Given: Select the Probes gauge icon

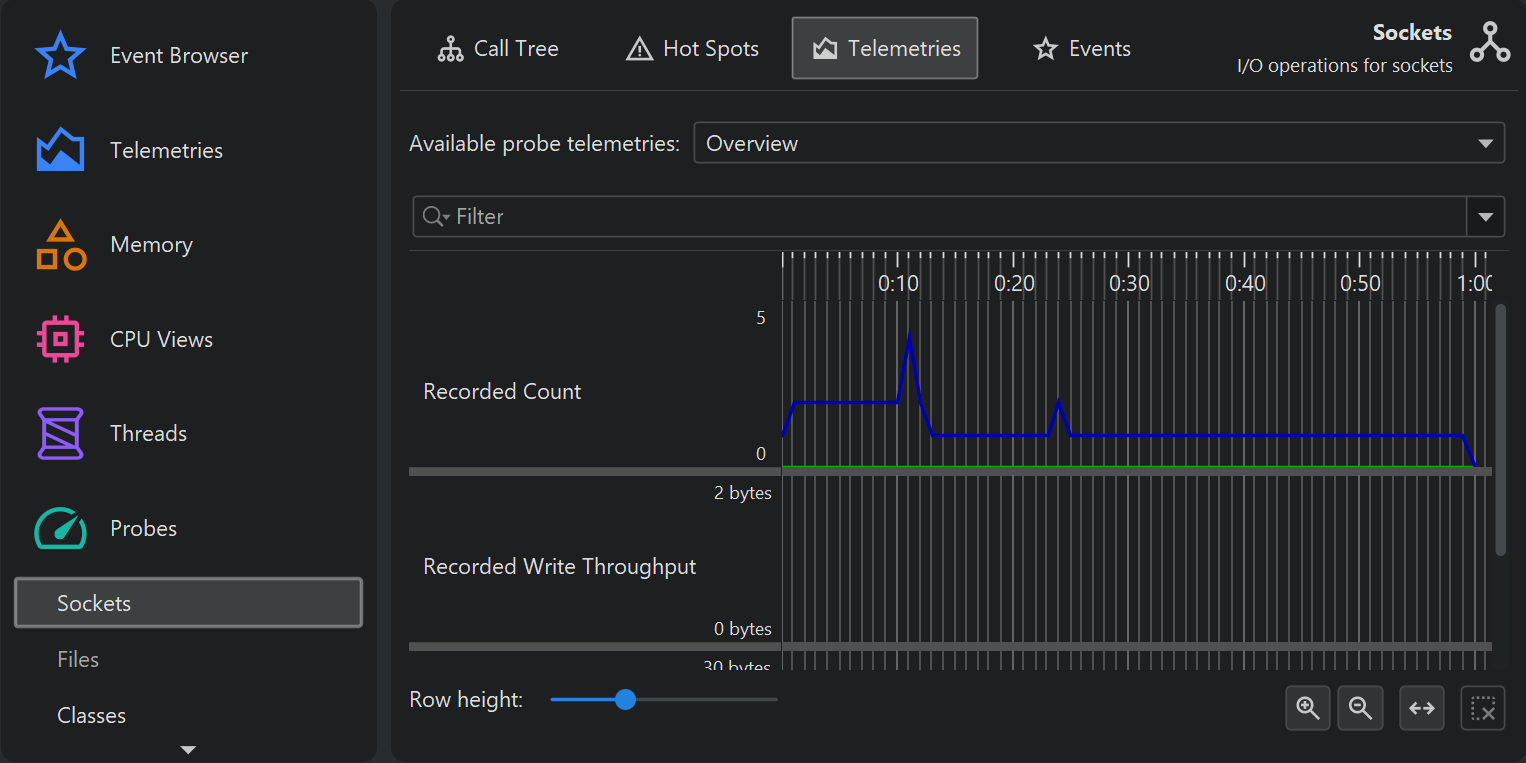Looking at the screenshot, I should (x=60, y=528).
